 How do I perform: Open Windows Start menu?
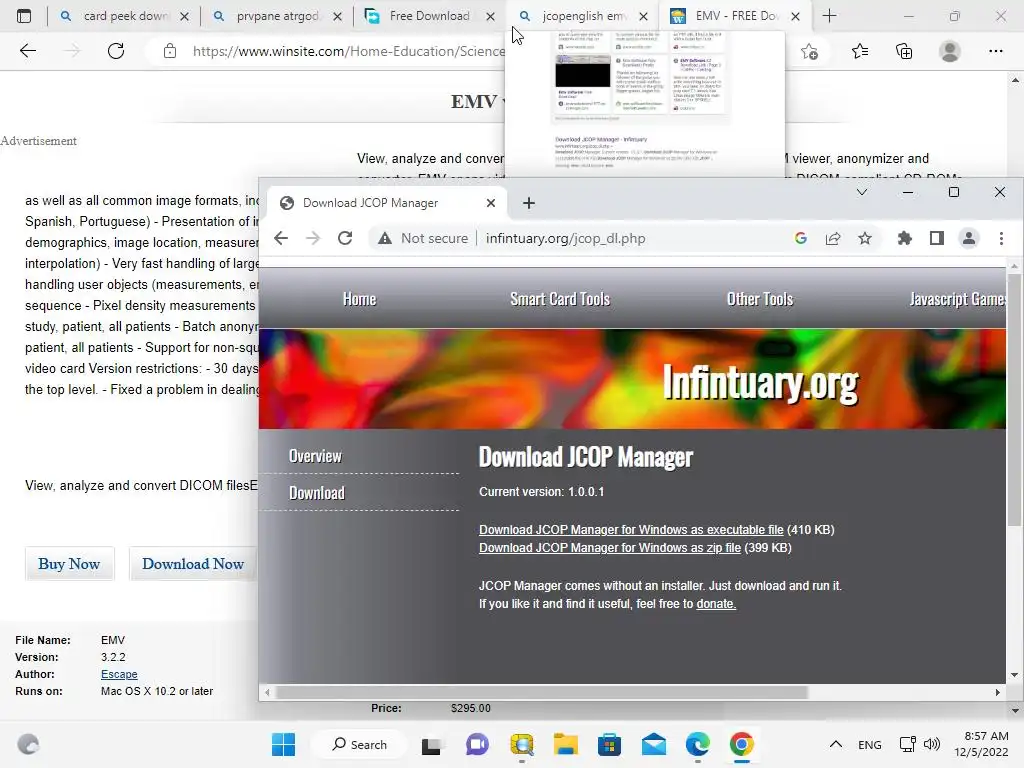283,744
